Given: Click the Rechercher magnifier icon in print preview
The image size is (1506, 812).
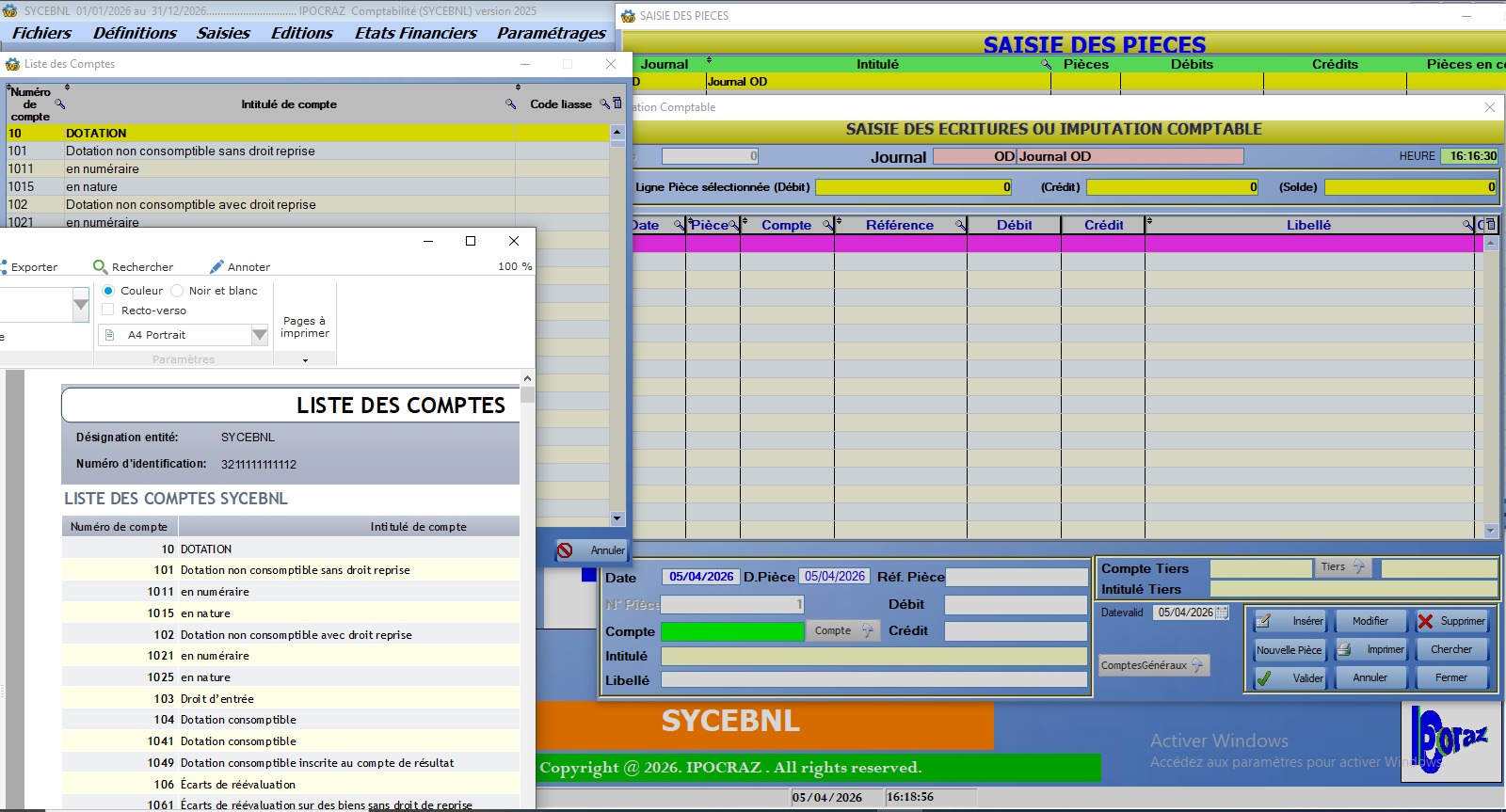Looking at the screenshot, I should tap(100, 267).
